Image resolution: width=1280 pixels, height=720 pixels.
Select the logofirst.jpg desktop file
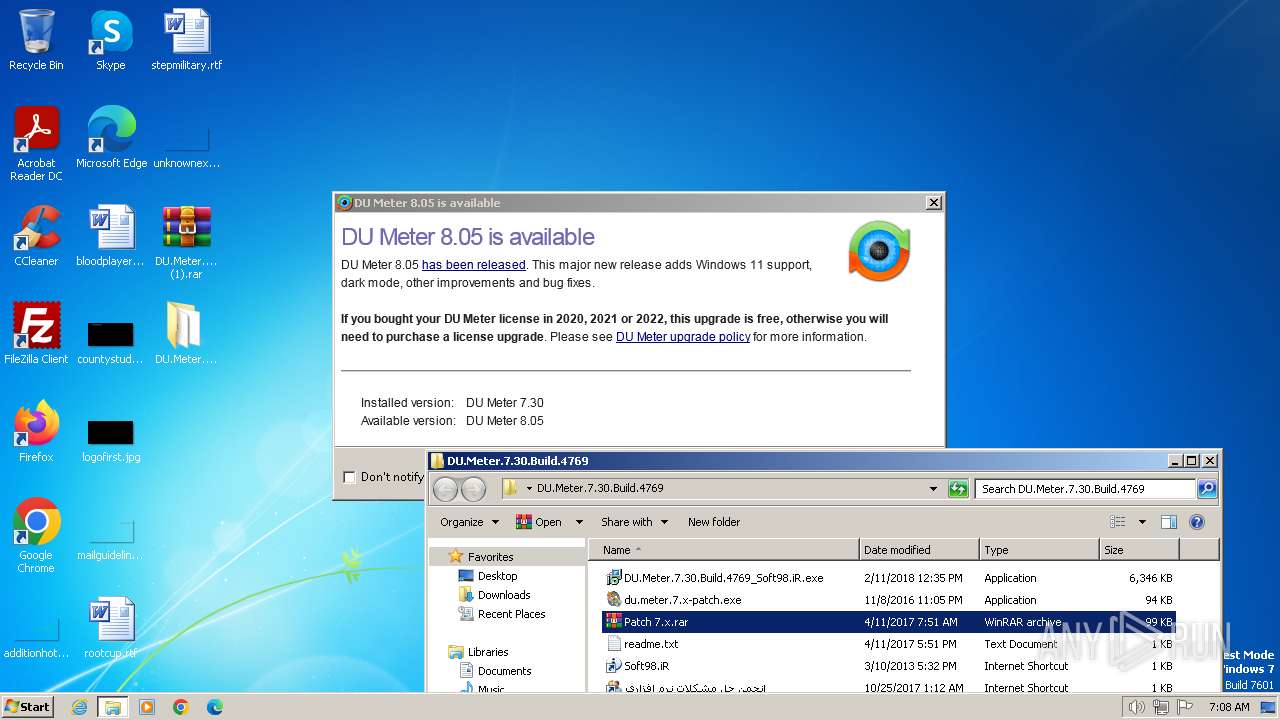[111, 440]
